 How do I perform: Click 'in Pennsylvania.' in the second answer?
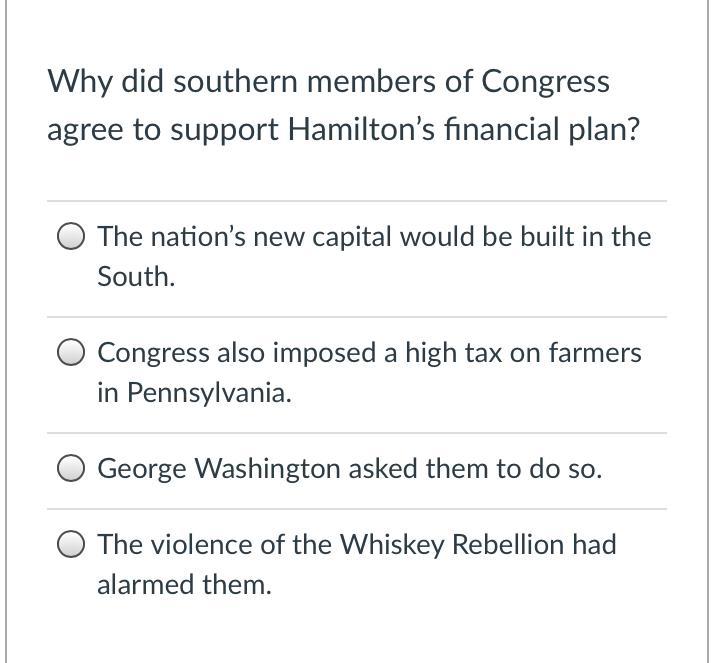click(x=194, y=393)
